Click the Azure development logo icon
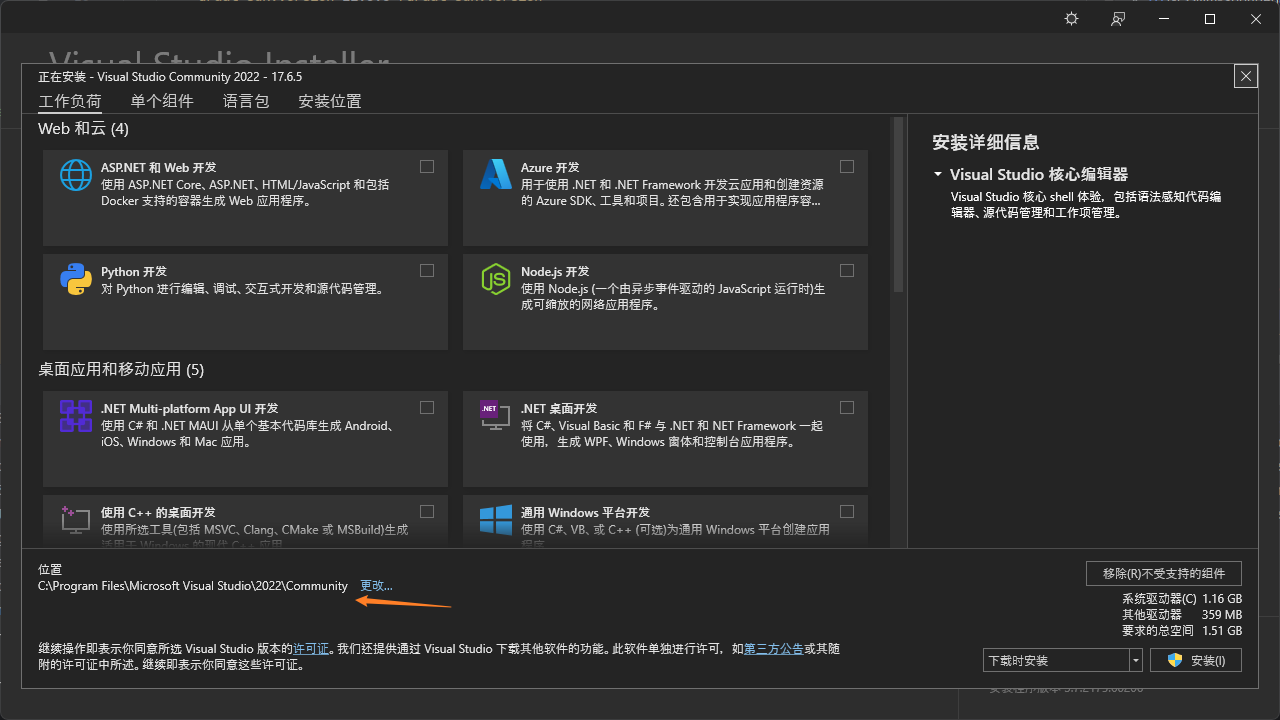Screen dimensions: 1280x720 tap(496, 175)
